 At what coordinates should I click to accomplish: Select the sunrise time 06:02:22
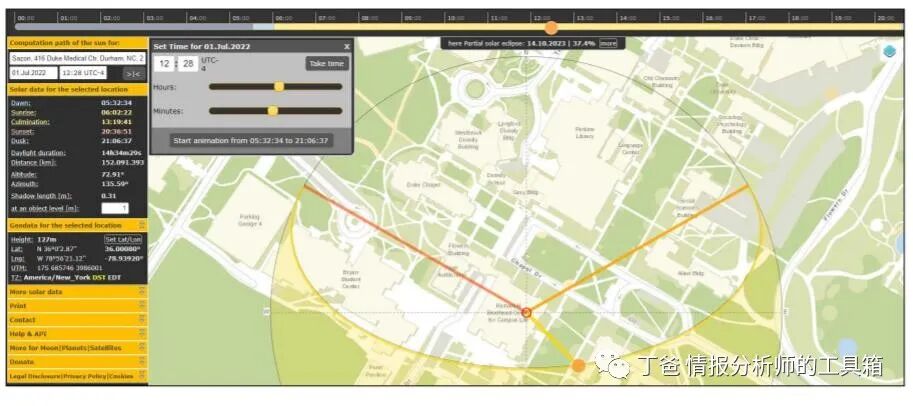point(116,112)
